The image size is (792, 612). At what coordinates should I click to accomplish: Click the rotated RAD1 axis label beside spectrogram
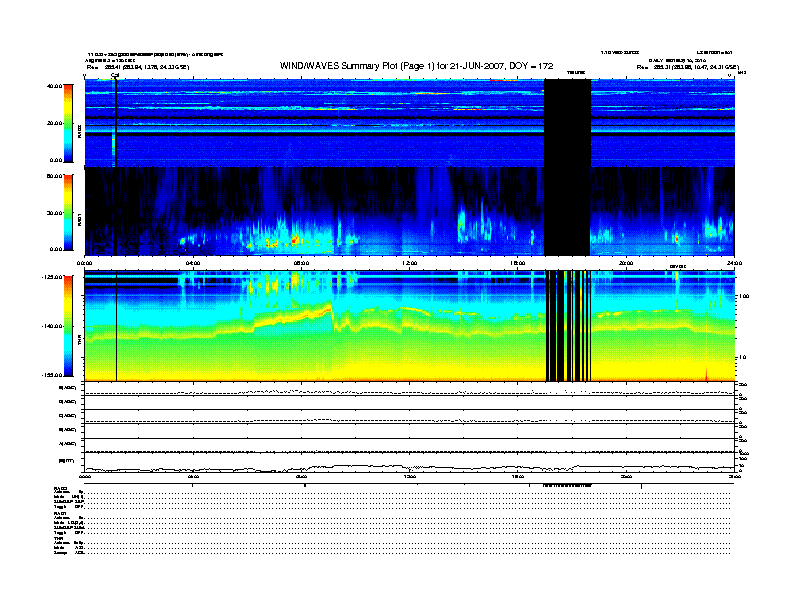click(79, 219)
